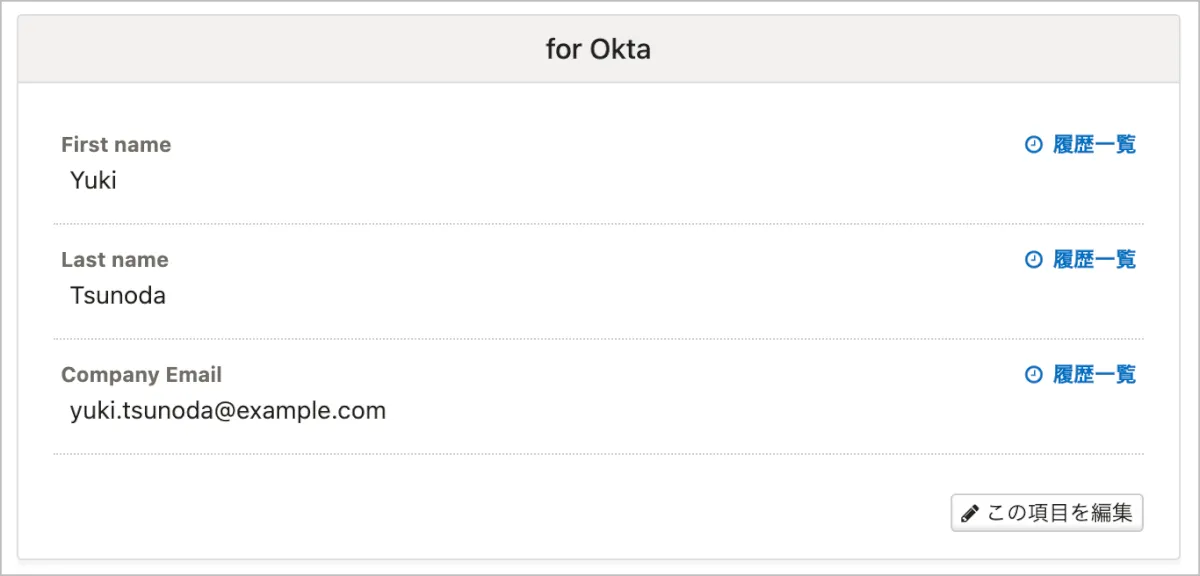Viewport: 1200px width, 576px height.
Task: Select the yuki.tsunoda@example.com email value
Action: [x=228, y=411]
